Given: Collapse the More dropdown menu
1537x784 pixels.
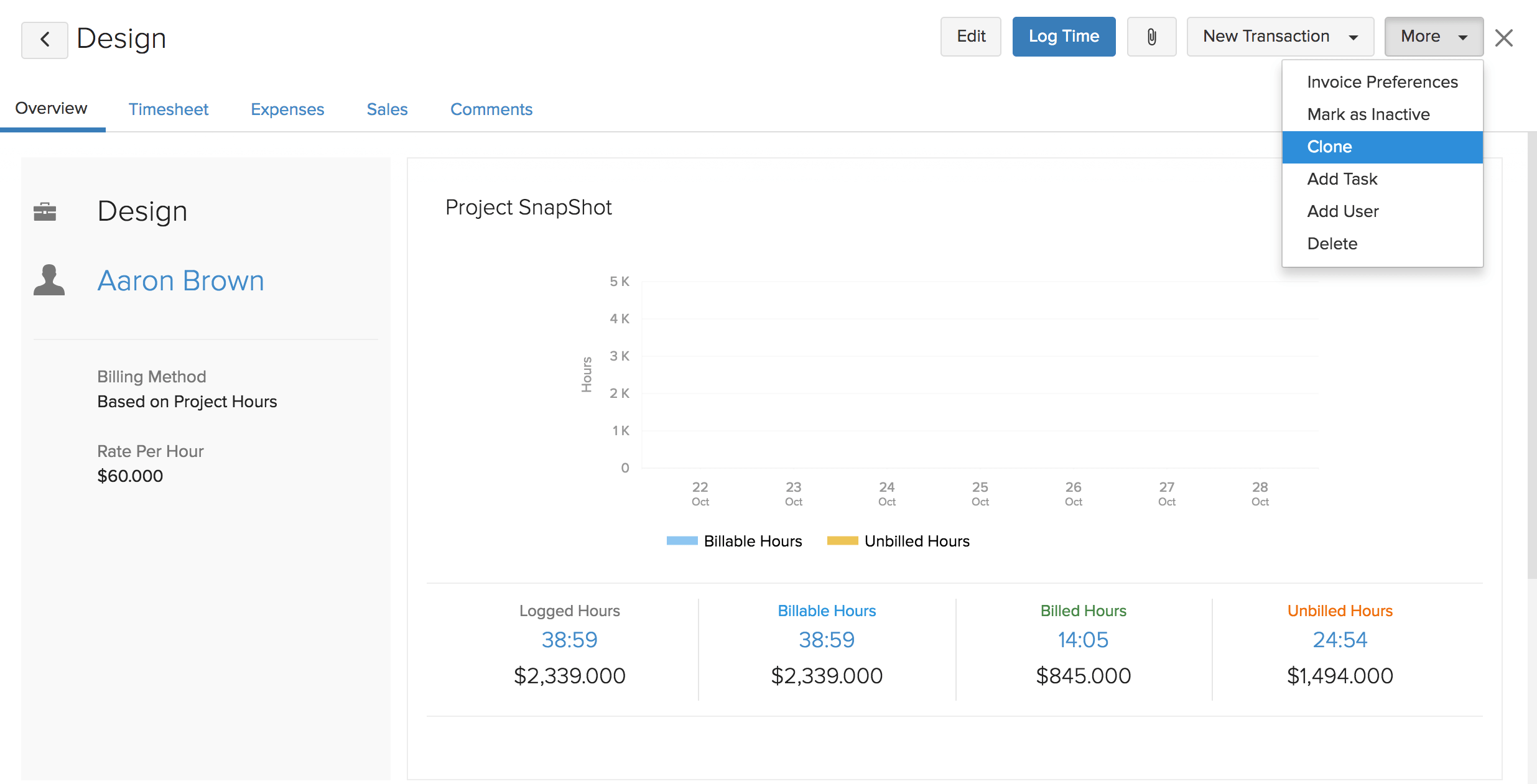Looking at the screenshot, I should pos(1433,37).
